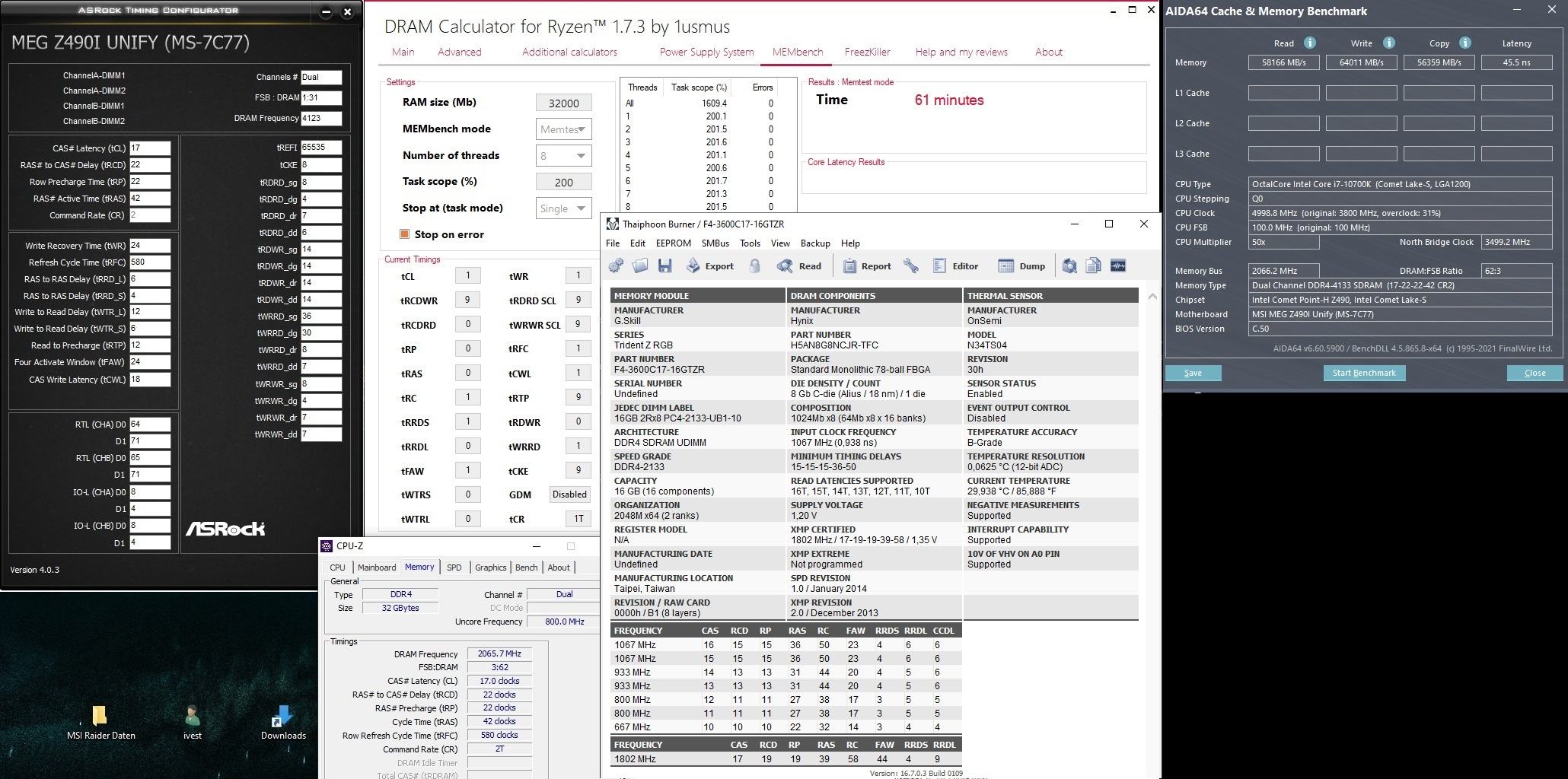Switch to the FreezKiller tab

[x=867, y=52]
